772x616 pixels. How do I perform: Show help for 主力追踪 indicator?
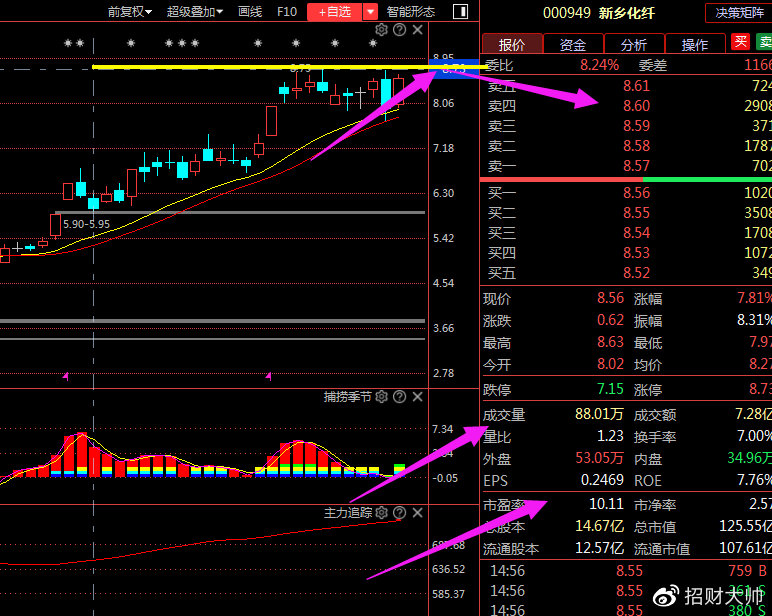tap(399, 513)
